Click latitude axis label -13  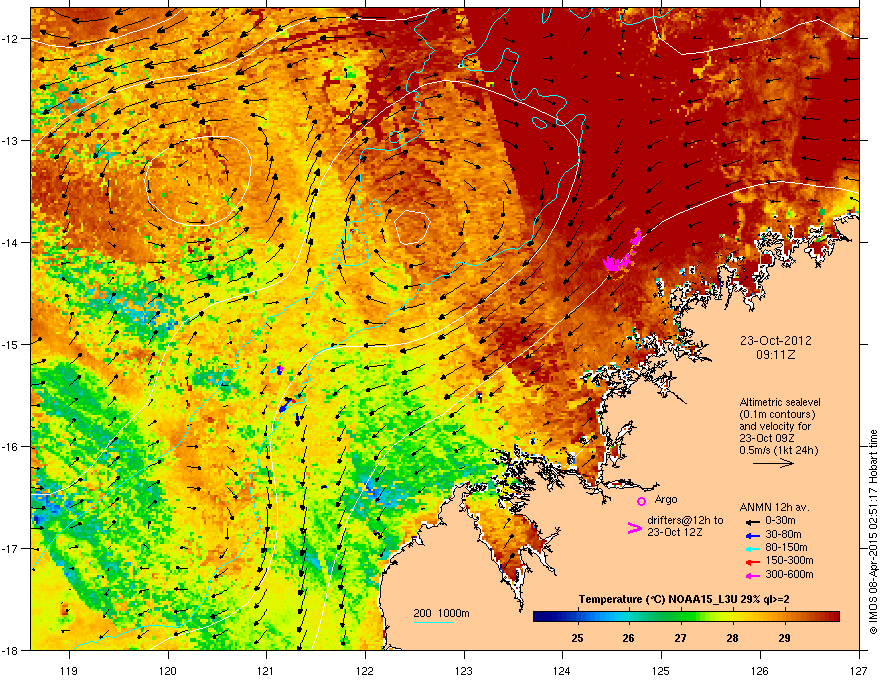point(9,140)
